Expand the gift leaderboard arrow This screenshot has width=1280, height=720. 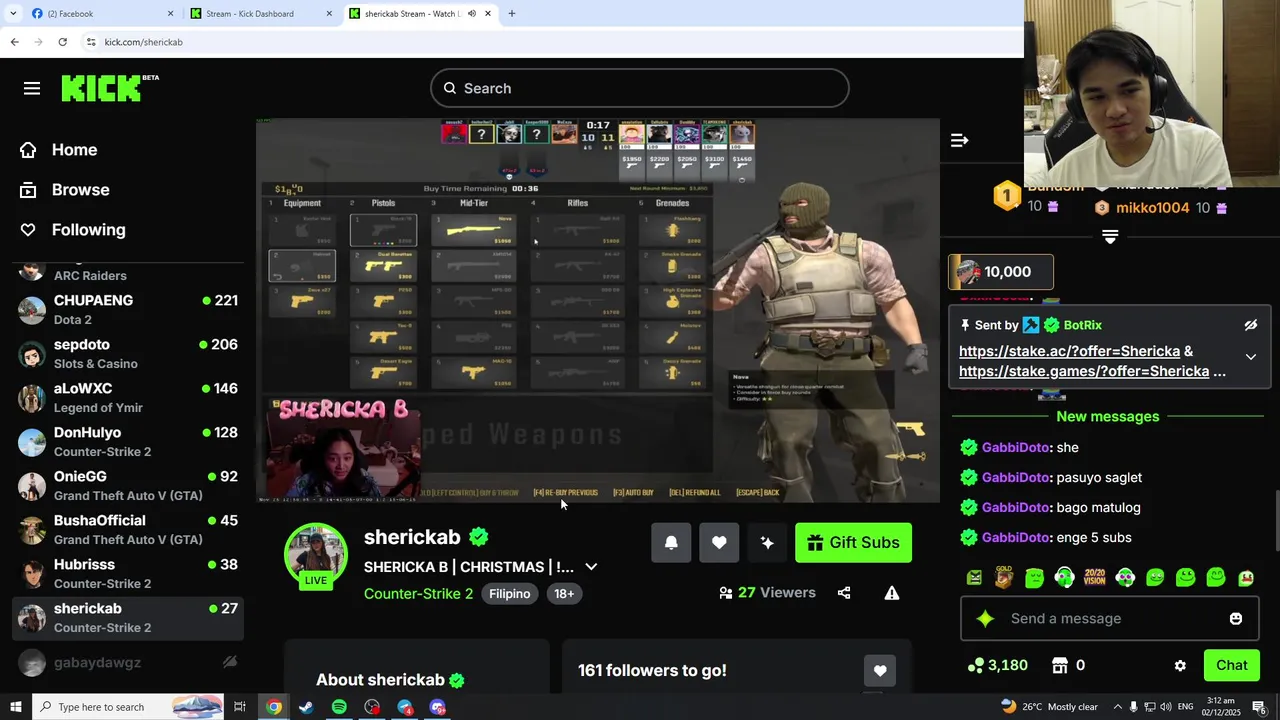(1110, 237)
